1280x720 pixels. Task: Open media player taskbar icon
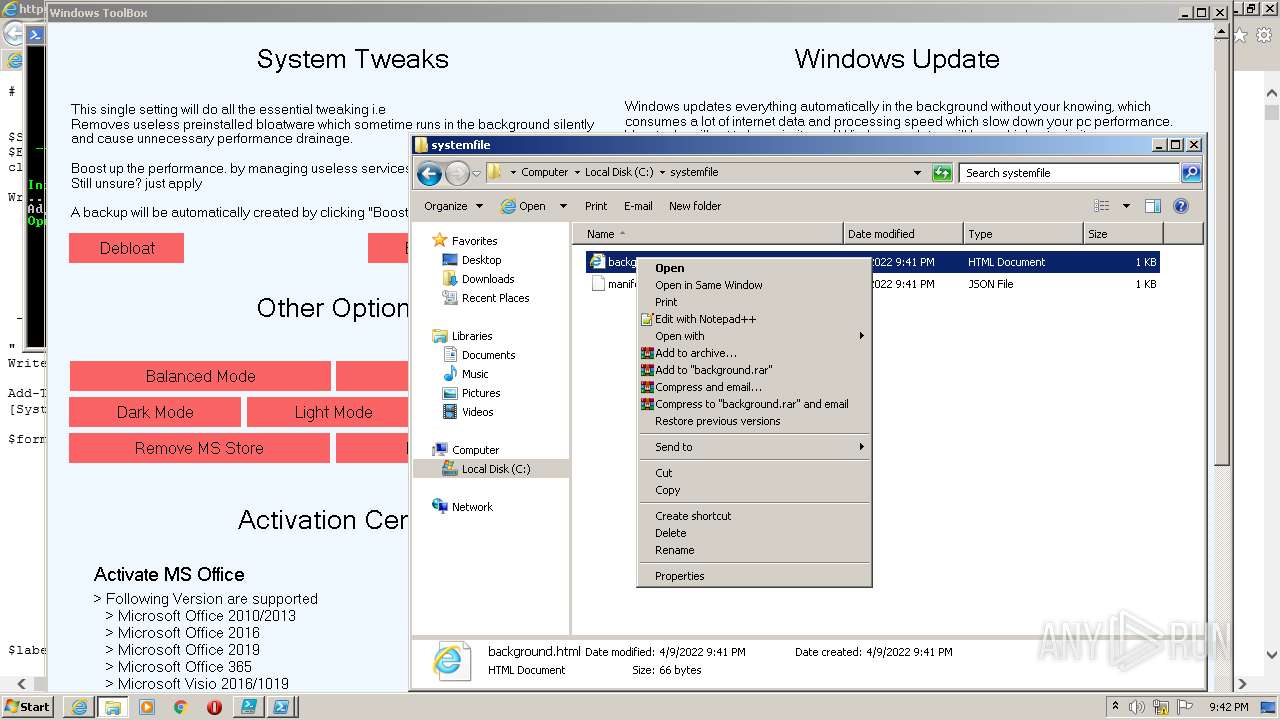147,707
